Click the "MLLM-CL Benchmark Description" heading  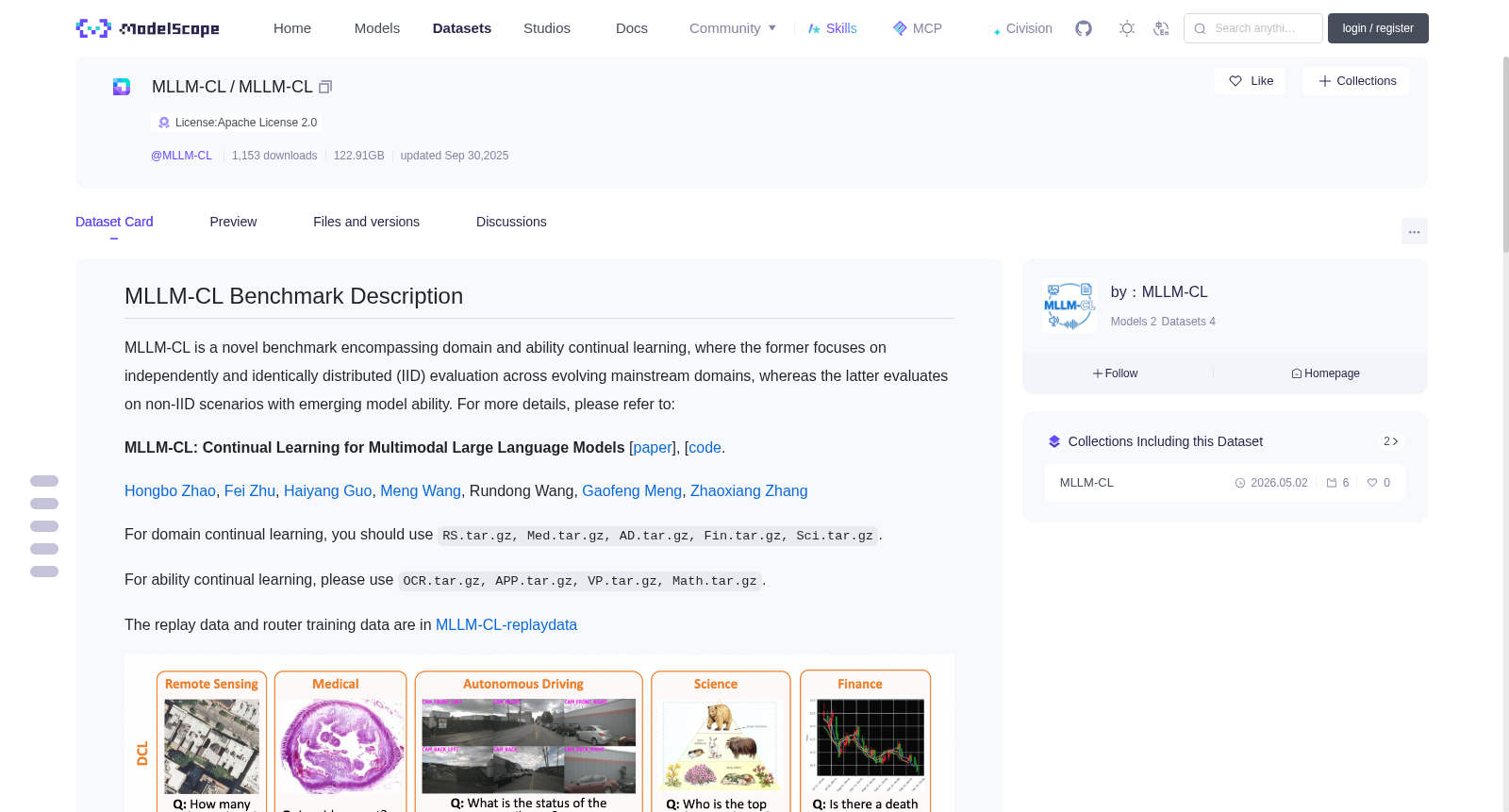click(293, 296)
